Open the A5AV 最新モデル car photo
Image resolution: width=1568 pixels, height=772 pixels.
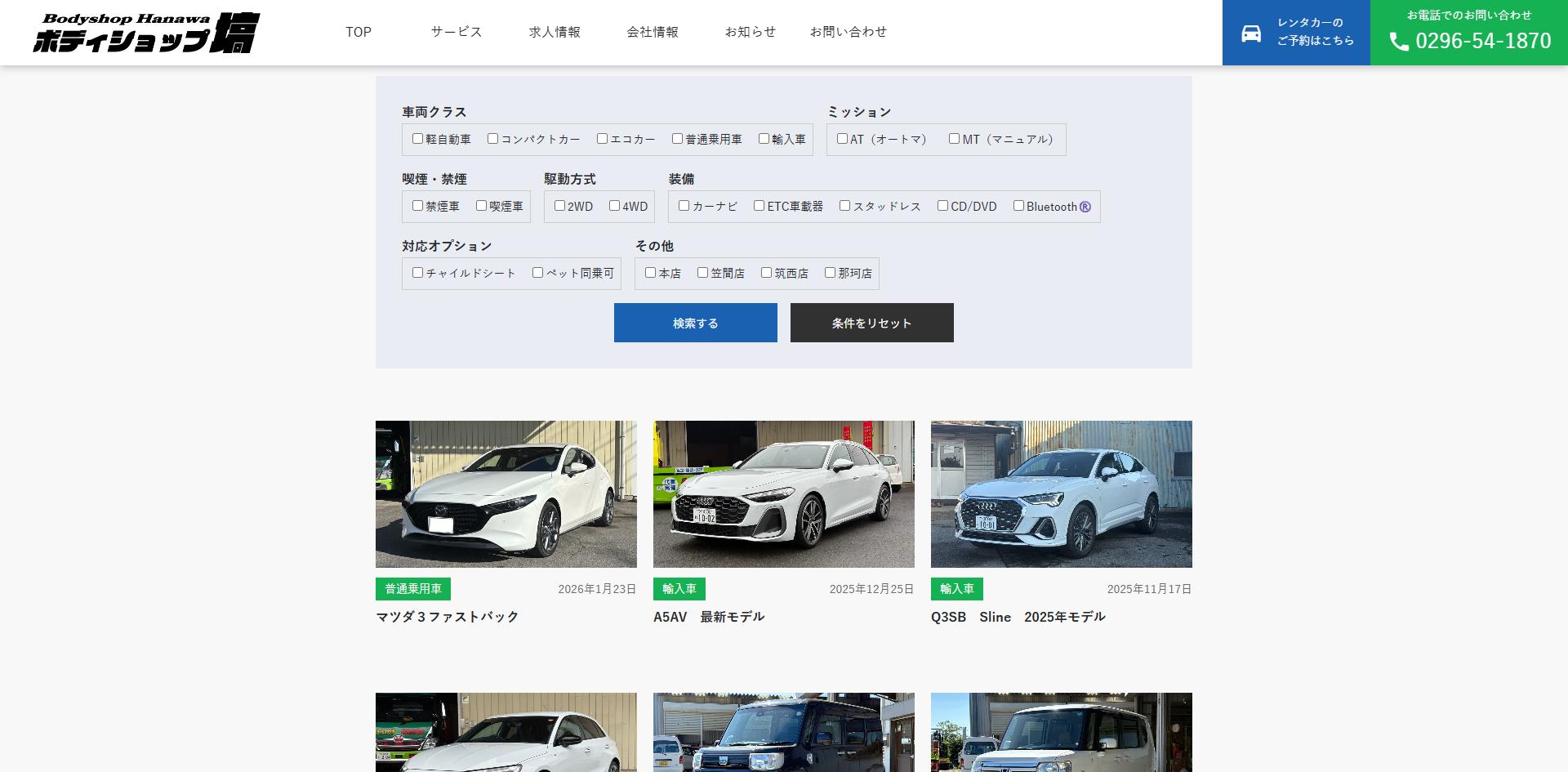click(x=784, y=494)
